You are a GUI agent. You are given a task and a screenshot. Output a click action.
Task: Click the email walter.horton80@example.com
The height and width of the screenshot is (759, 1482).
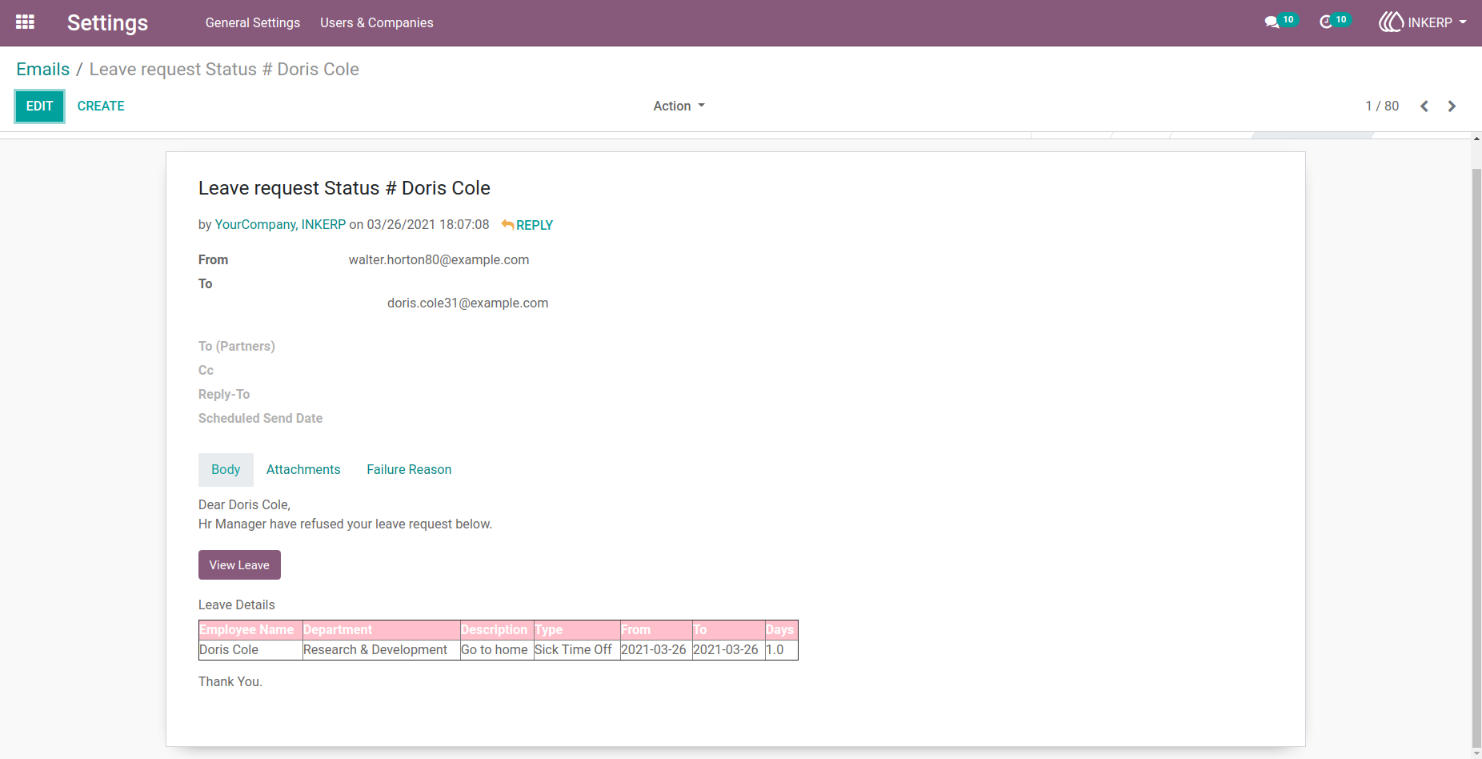tap(439, 260)
